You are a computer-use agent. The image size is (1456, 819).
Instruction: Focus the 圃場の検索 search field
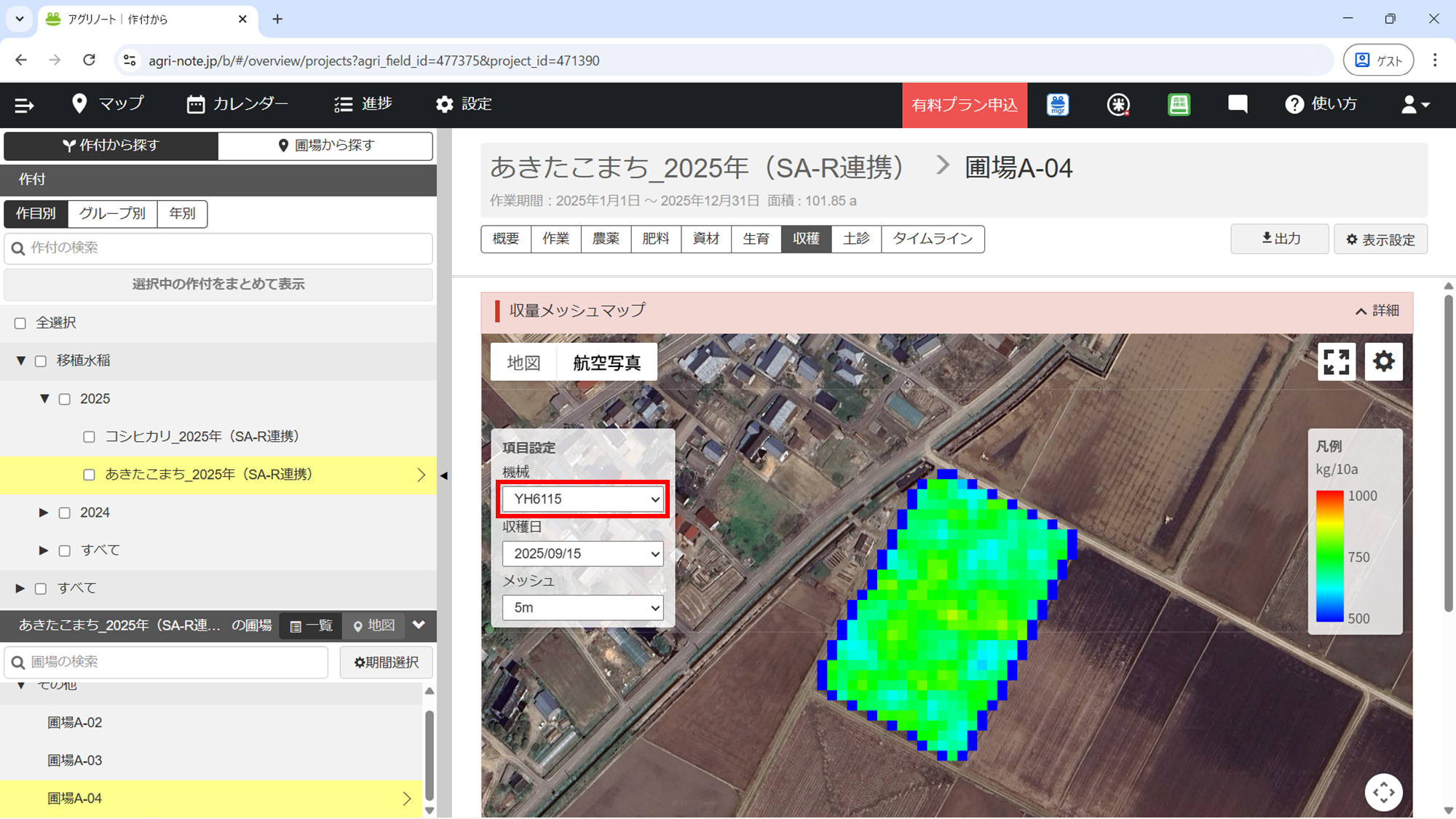point(166,662)
